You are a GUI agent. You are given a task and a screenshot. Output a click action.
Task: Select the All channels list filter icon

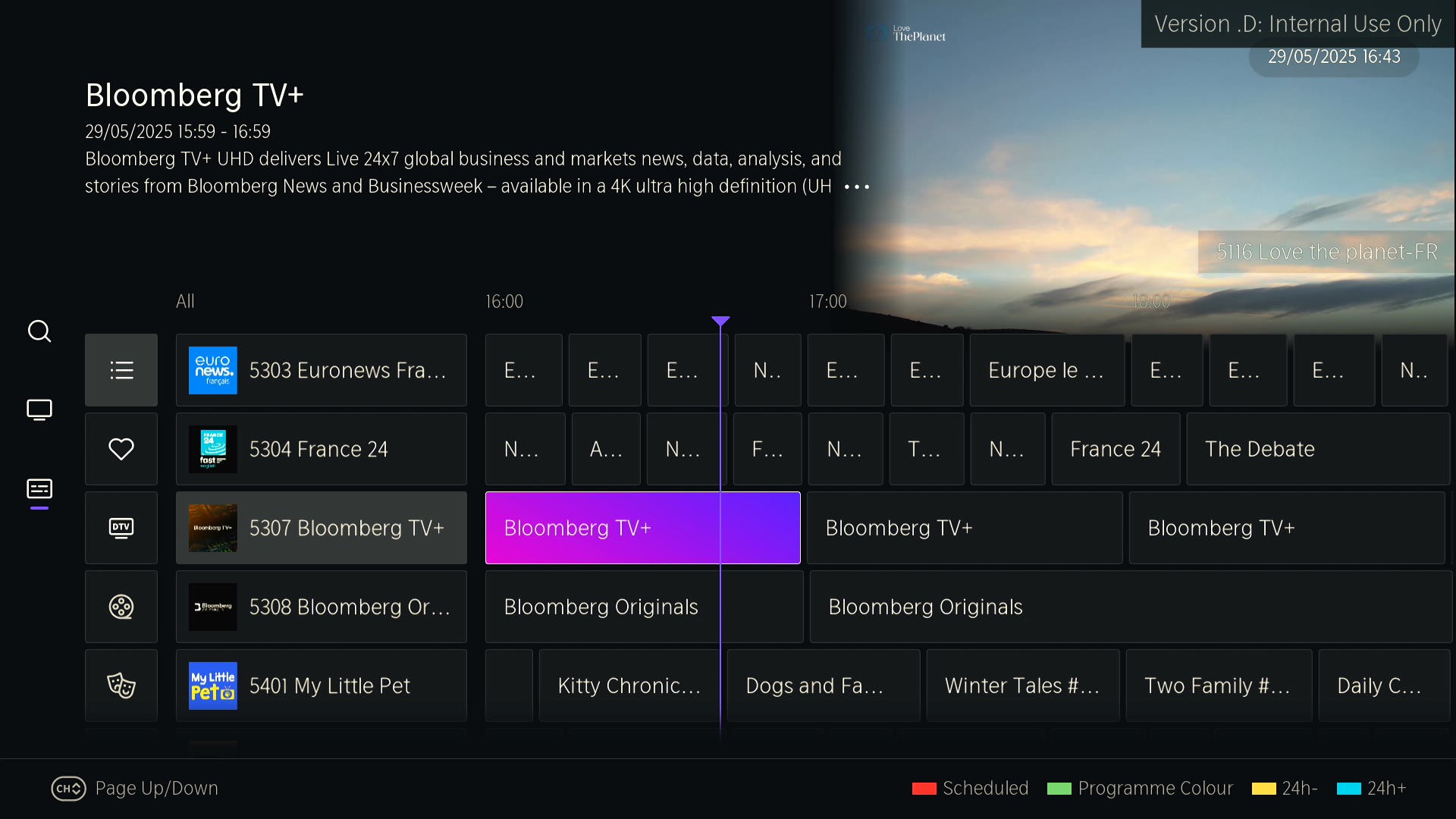(121, 370)
